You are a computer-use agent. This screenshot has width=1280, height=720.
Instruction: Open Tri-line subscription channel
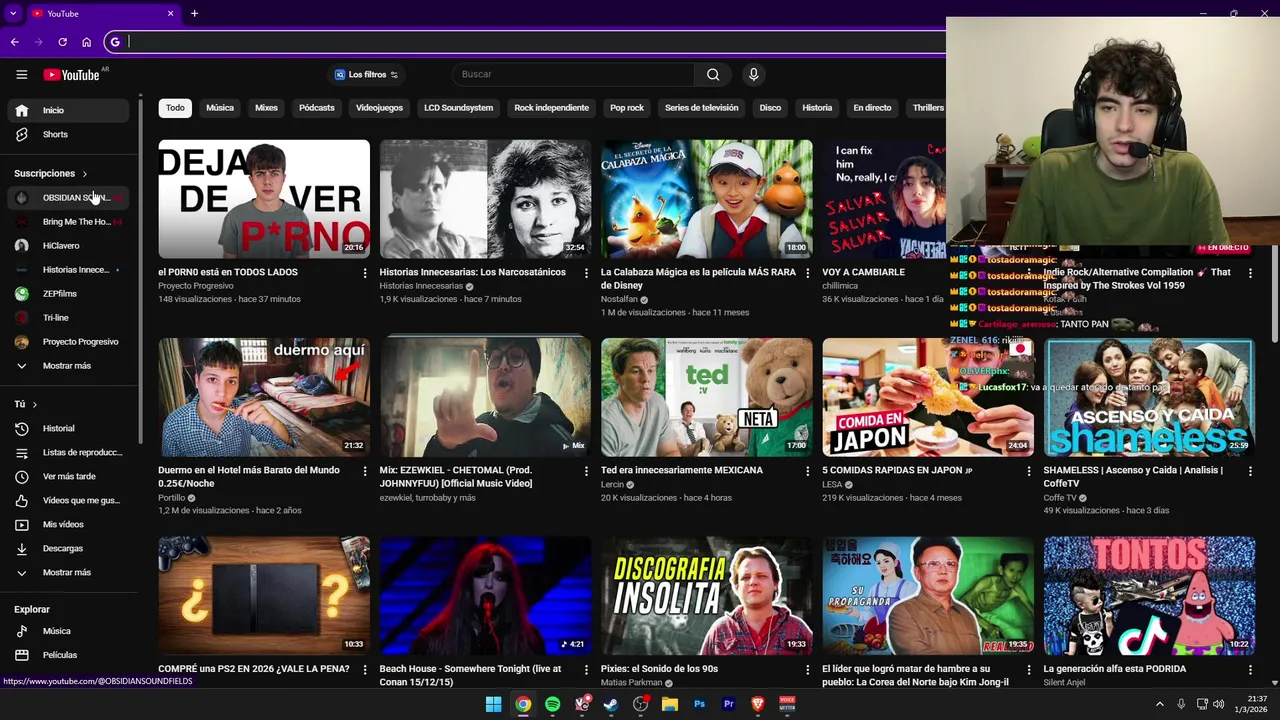point(68,318)
